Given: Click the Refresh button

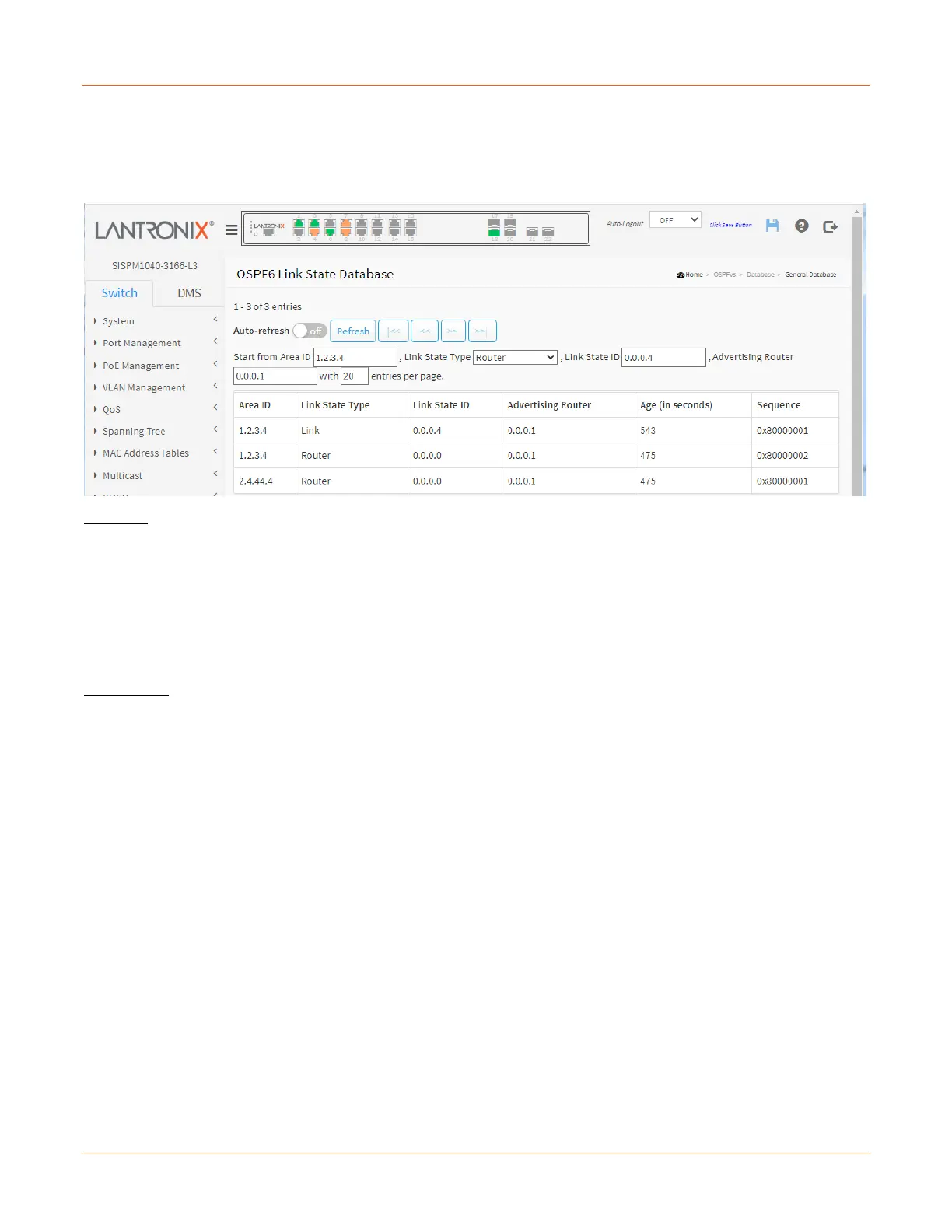Looking at the screenshot, I should click(353, 331).
